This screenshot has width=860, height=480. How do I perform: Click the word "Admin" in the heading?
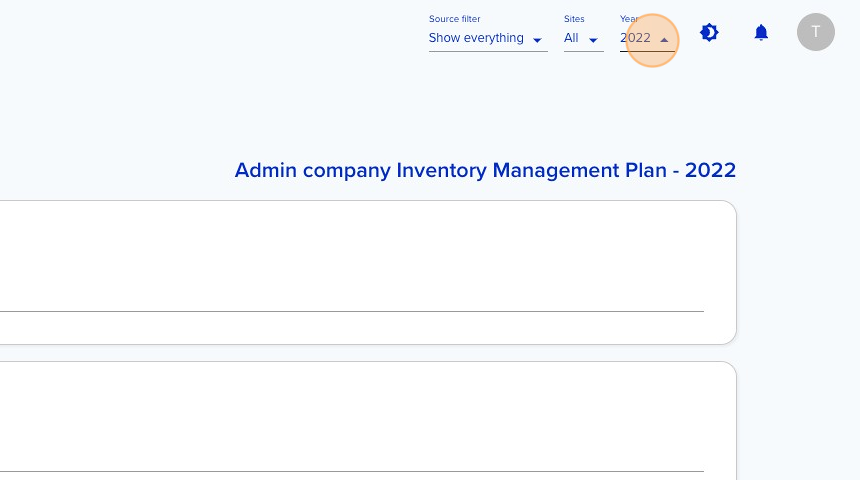(x=266, y=170)
